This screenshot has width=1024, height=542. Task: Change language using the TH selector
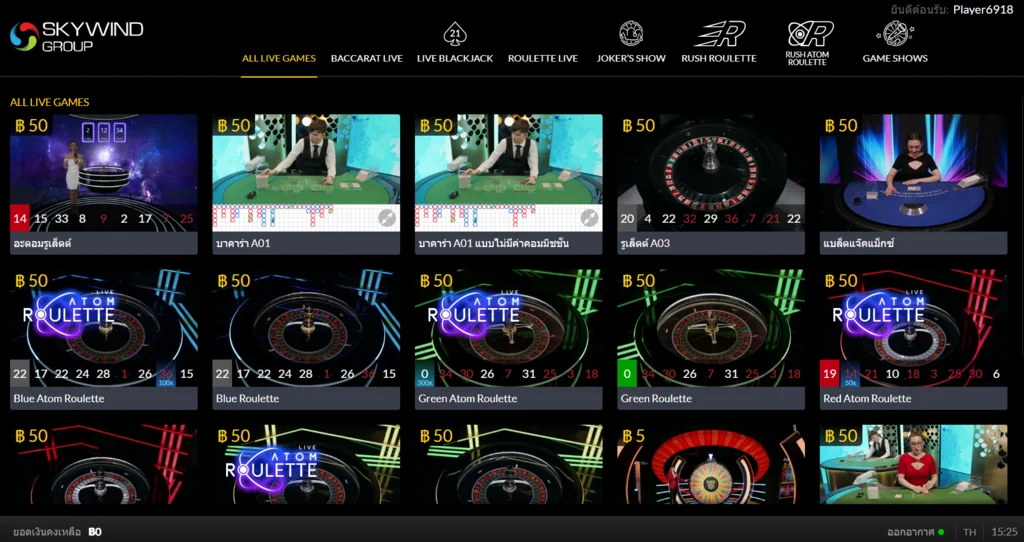(x=969, y=532)
